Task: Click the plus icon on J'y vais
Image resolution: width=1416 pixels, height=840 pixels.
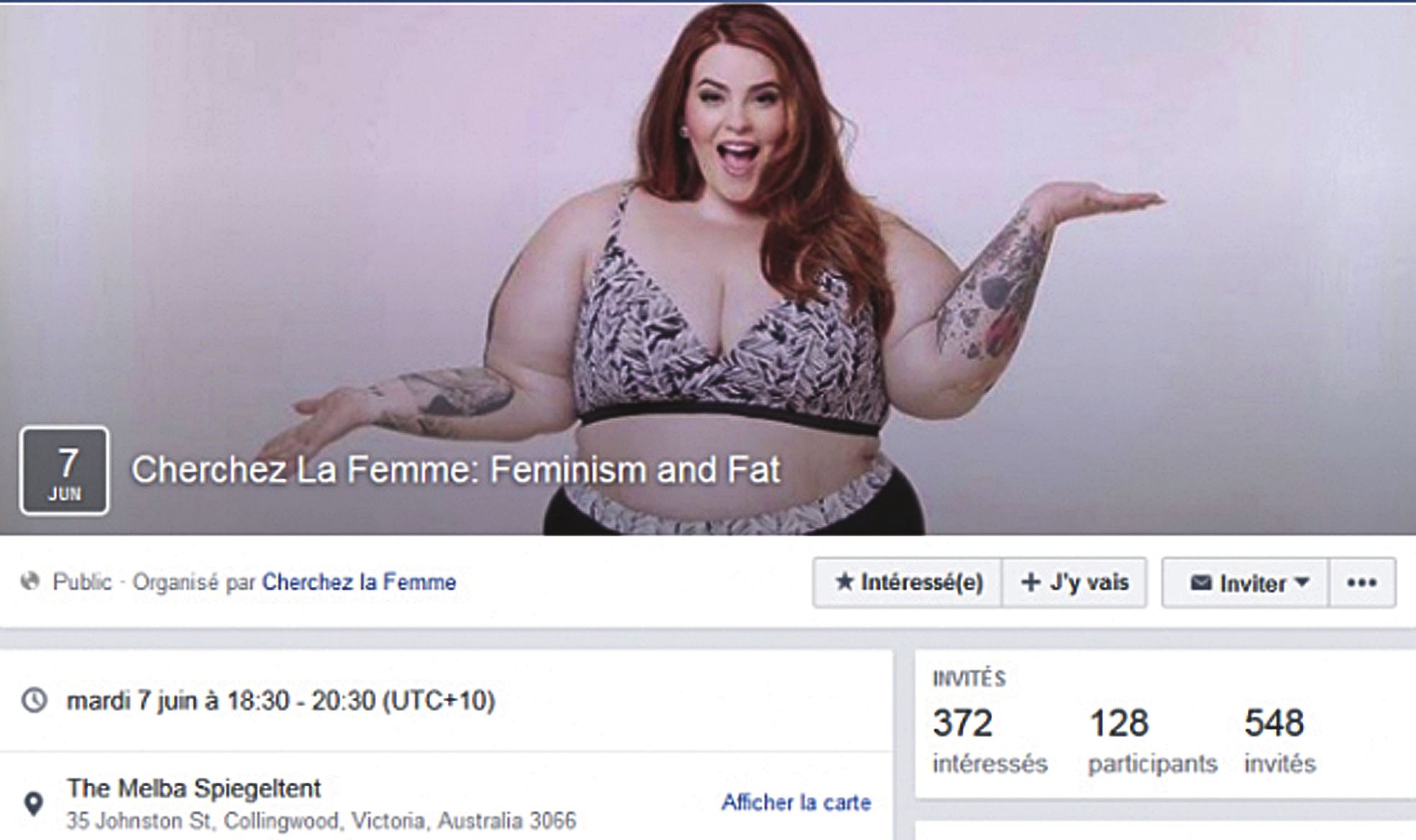Action: (x=1031, y=582)
